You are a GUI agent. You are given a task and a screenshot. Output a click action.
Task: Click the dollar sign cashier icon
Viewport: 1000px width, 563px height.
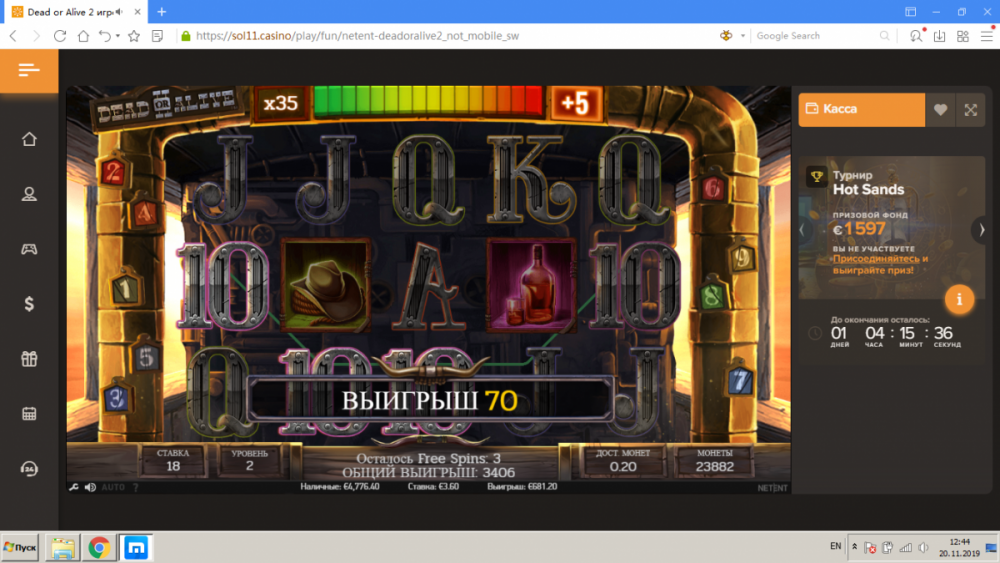(29, 304)
